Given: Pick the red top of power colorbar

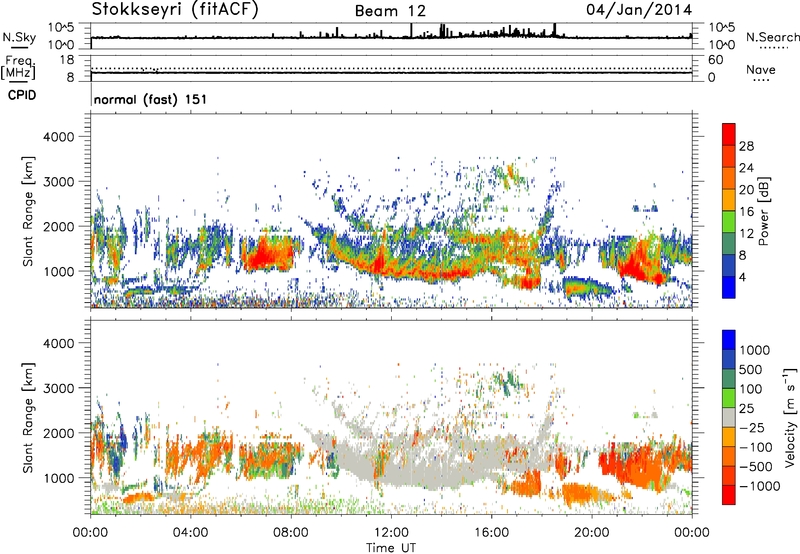Looking at the screenshot, I should [729, 134].
